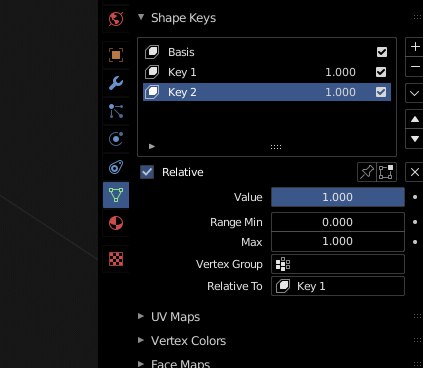This screenshot has height=368, width=423.
Task: Add a new shape key with plus
Action: tap(415, 47)
